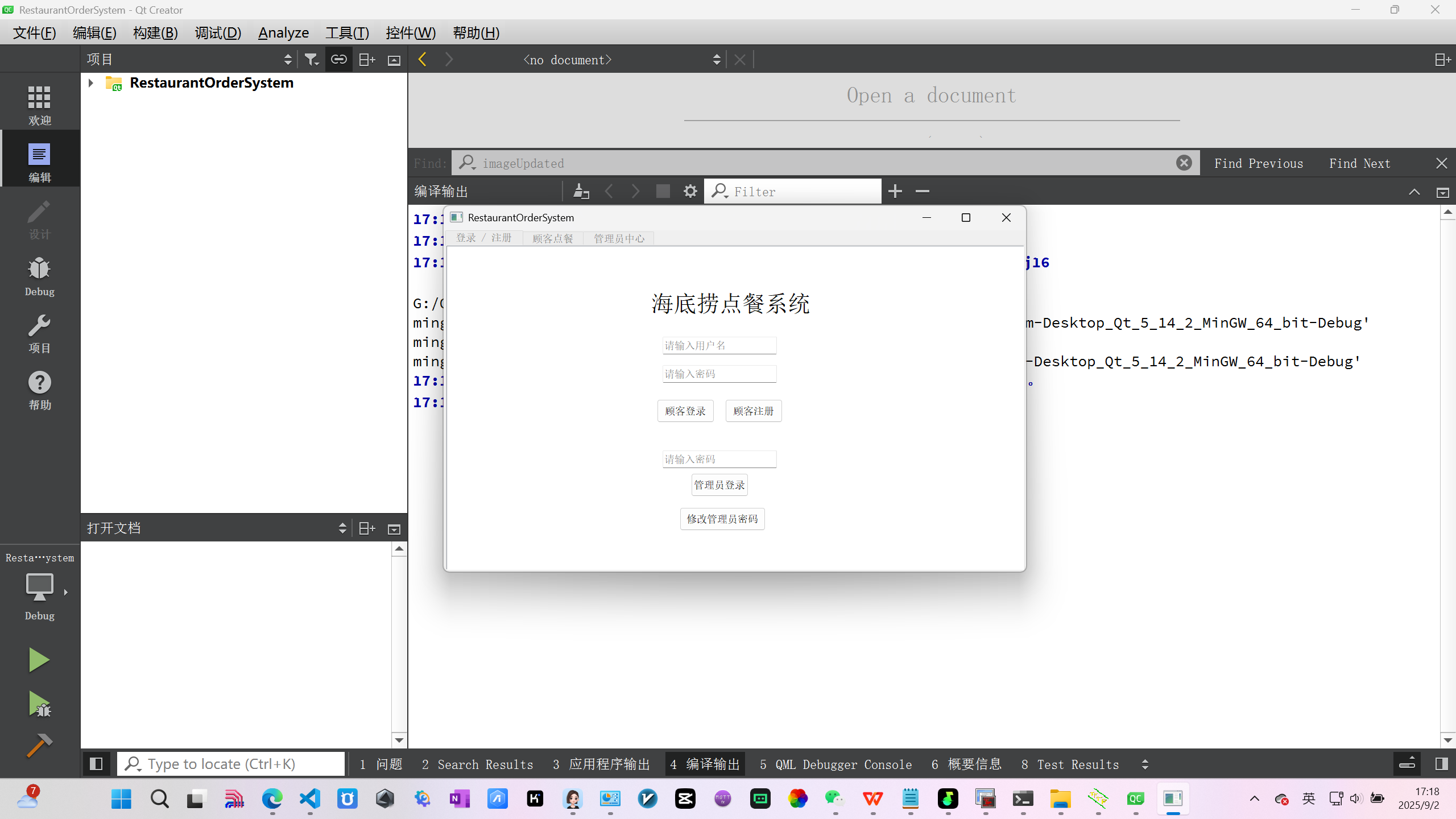1456x819 pixels.
Task: Close the compile output pane
Action: [x=1443, y=192]
